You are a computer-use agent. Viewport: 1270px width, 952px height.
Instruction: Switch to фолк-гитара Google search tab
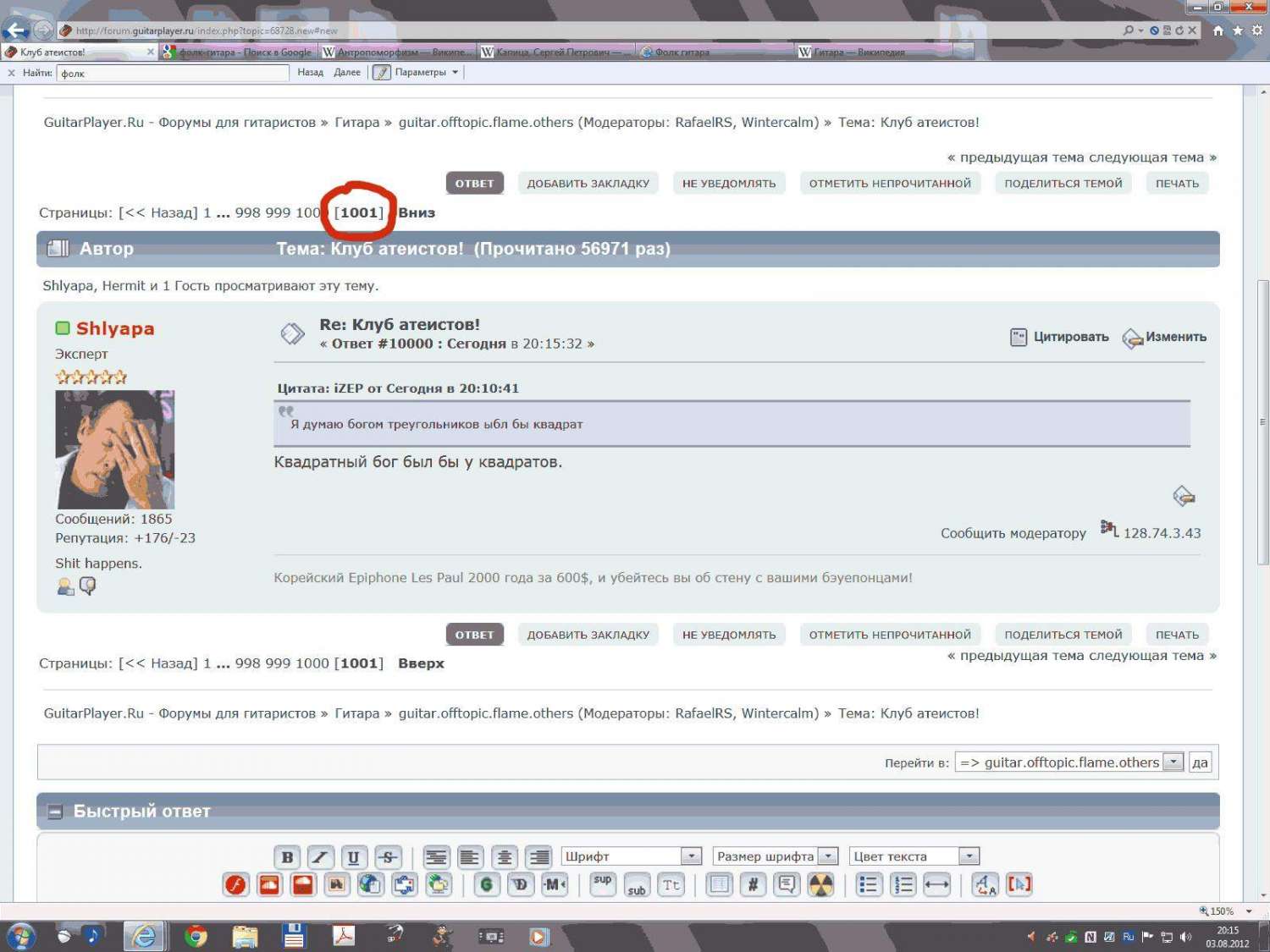click(x=238, y=52)
